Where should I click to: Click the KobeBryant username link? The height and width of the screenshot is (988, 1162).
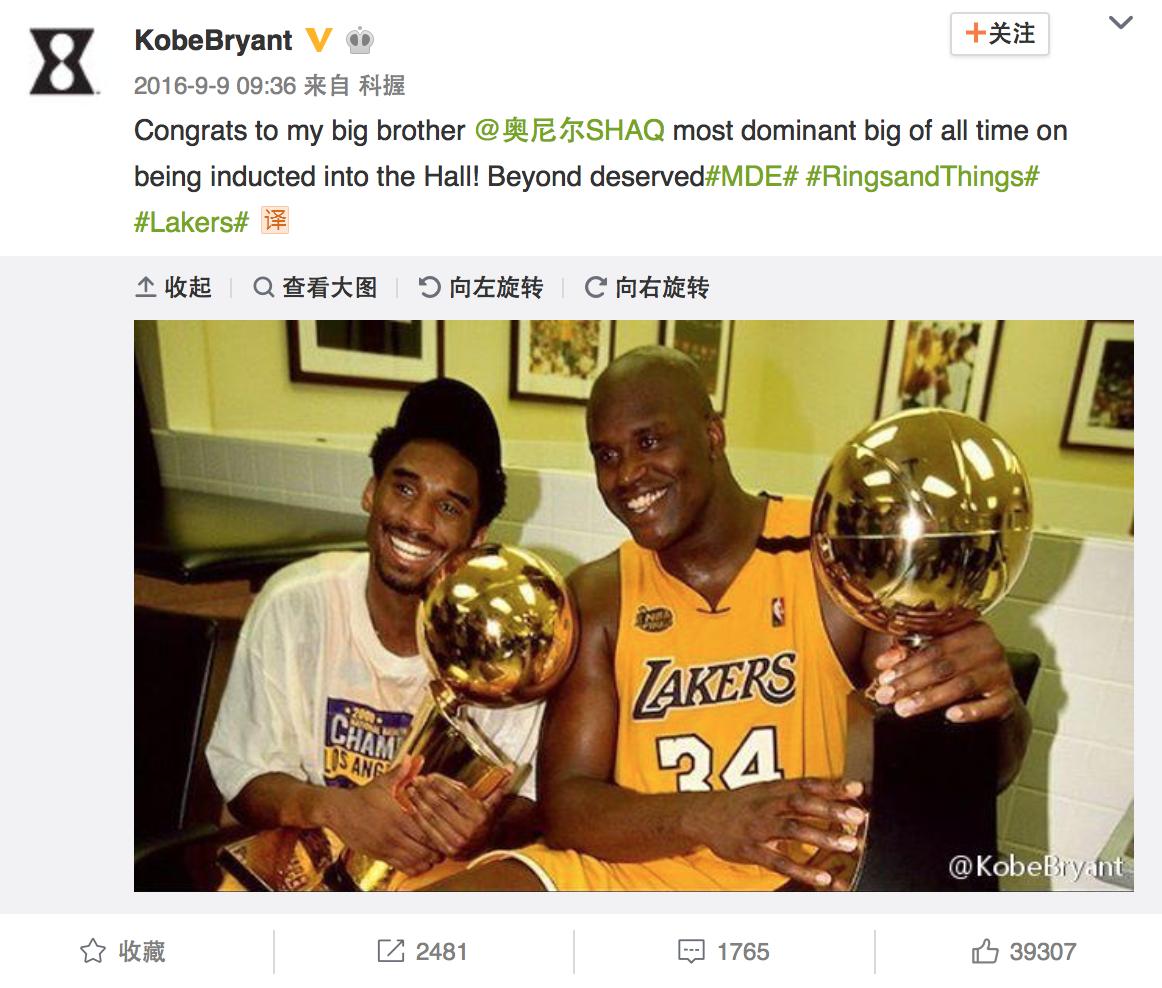[x=213, y=40]
